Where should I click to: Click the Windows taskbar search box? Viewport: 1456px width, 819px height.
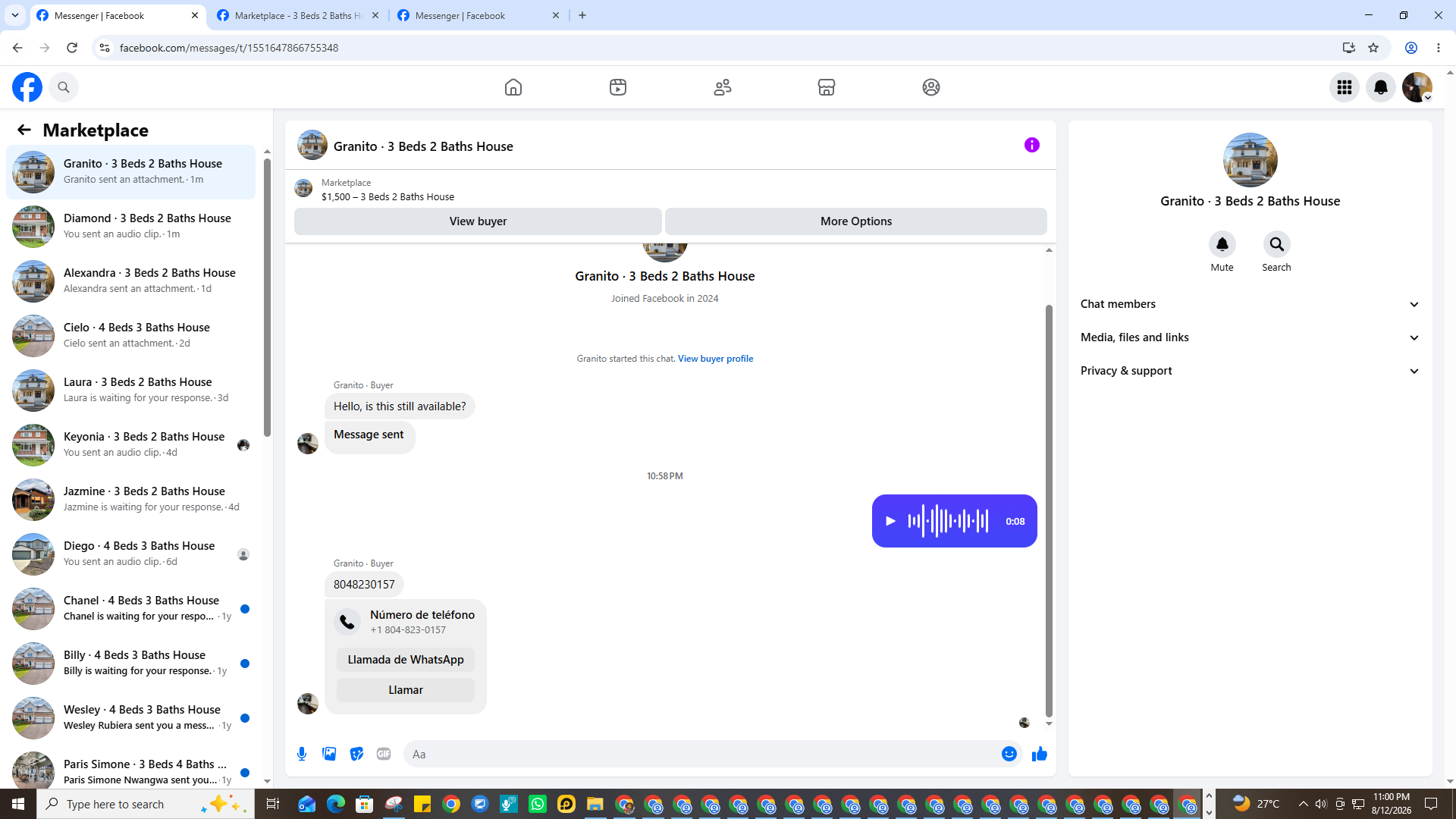coord(146,804)
